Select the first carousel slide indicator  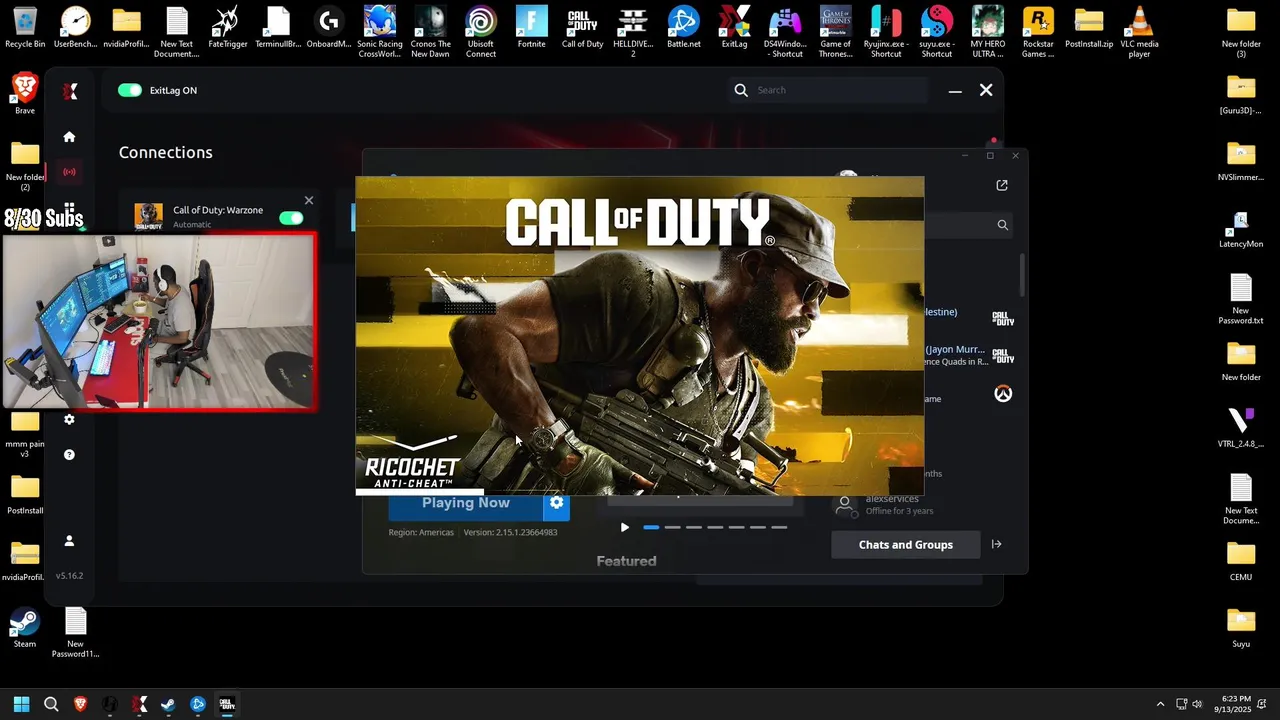click(651, 527)
